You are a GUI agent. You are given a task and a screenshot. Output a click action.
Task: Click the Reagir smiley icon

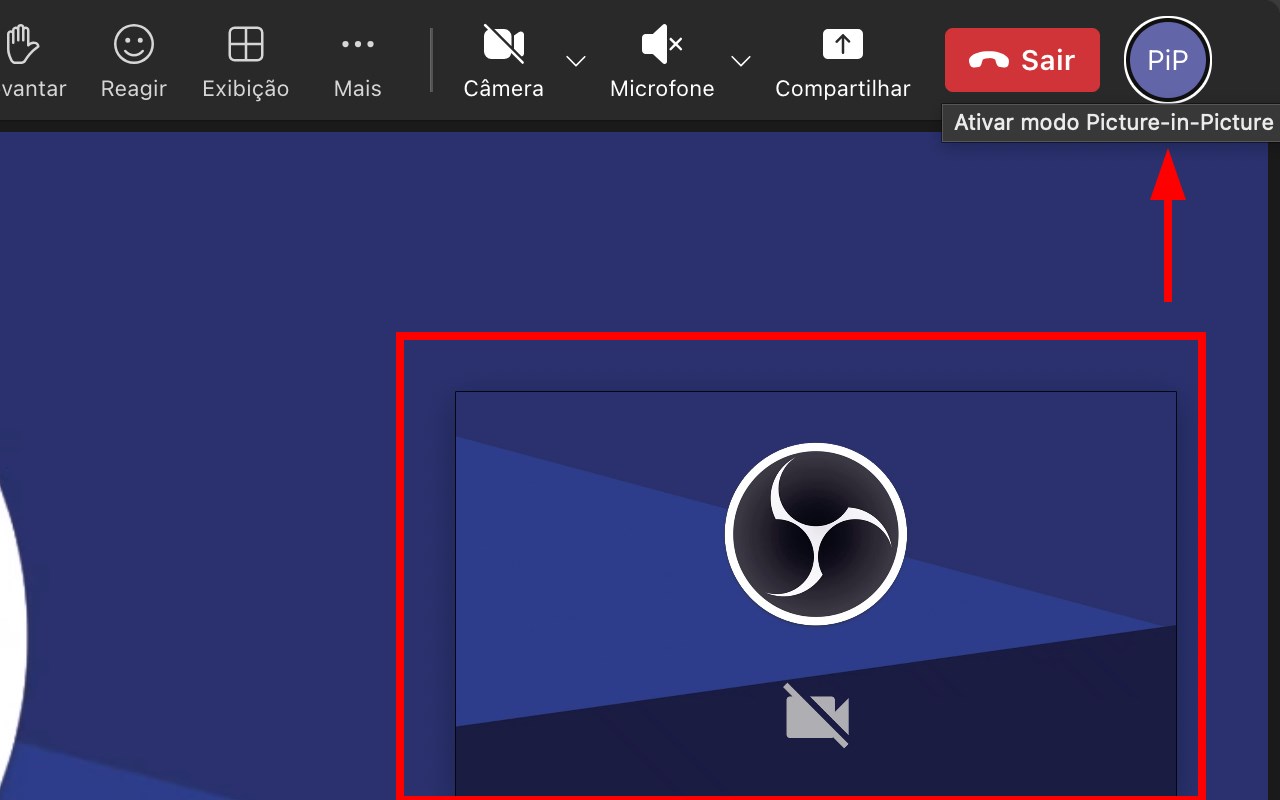click(x=134, y=44)
